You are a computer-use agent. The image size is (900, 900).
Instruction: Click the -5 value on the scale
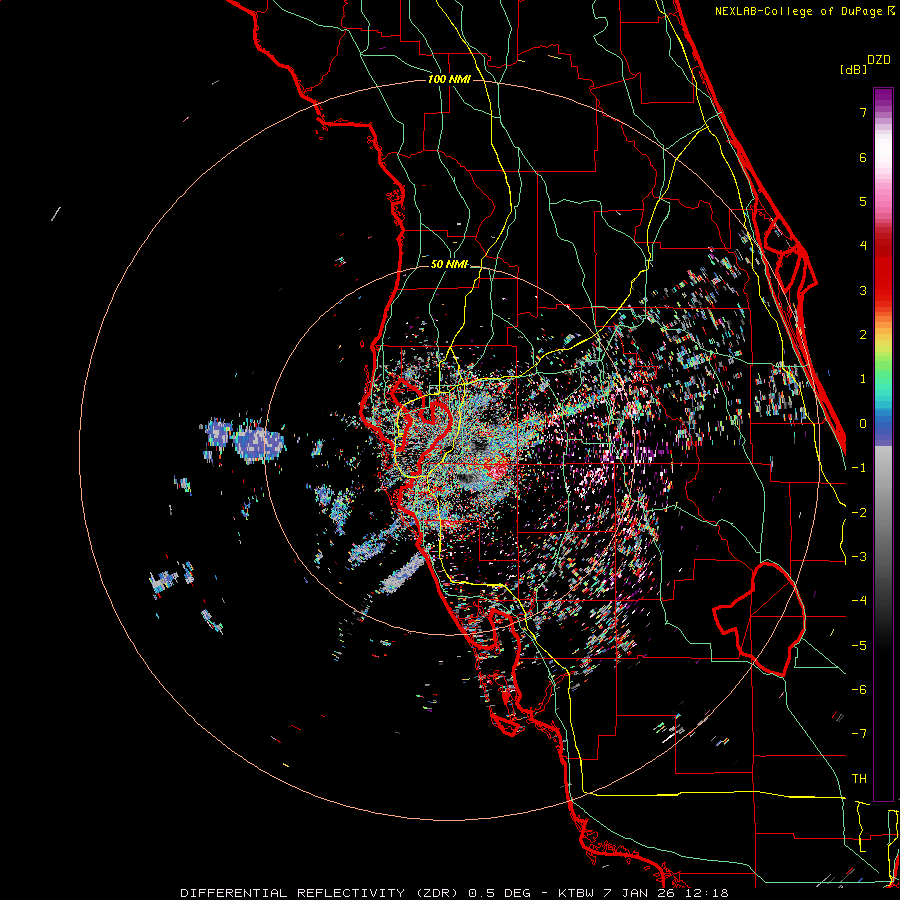point(859,646)
